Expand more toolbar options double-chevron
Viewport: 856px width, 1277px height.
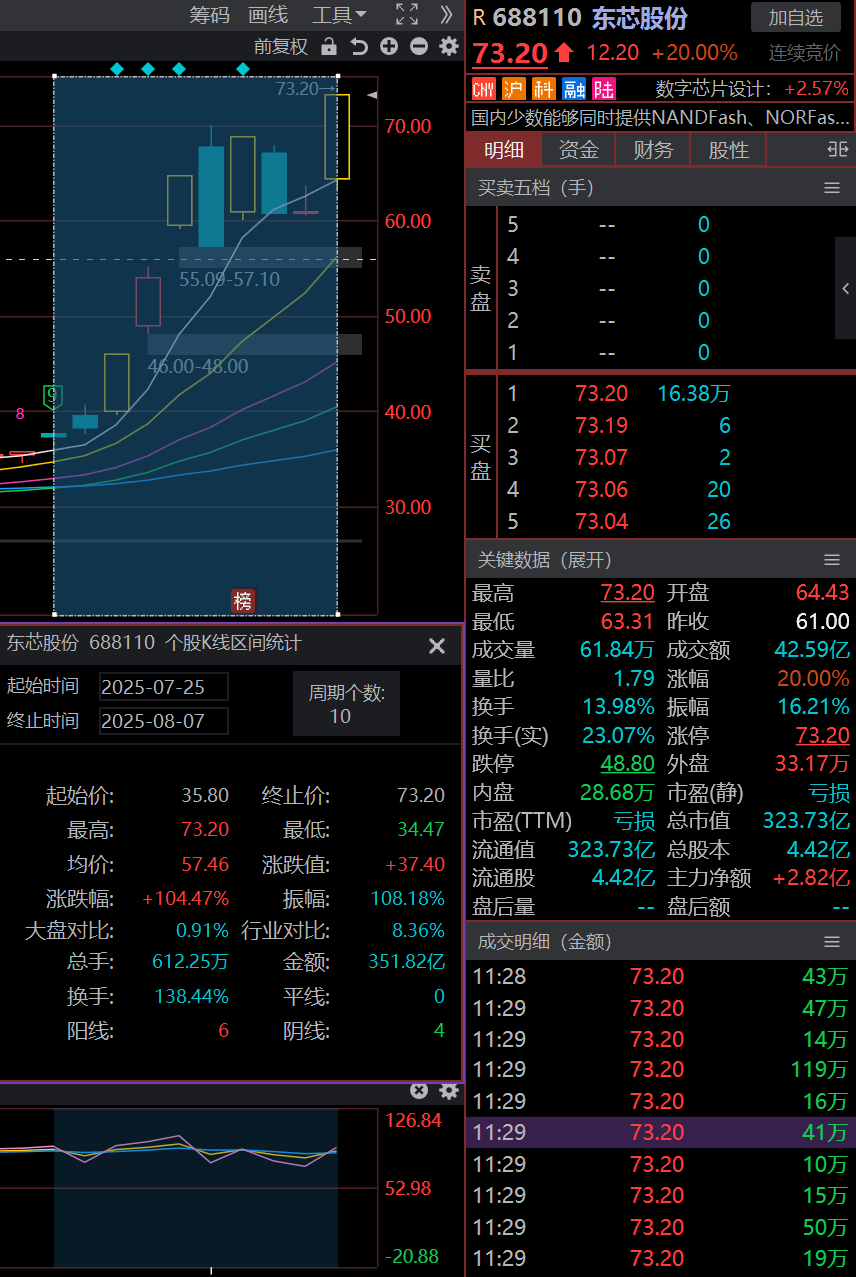446,14
